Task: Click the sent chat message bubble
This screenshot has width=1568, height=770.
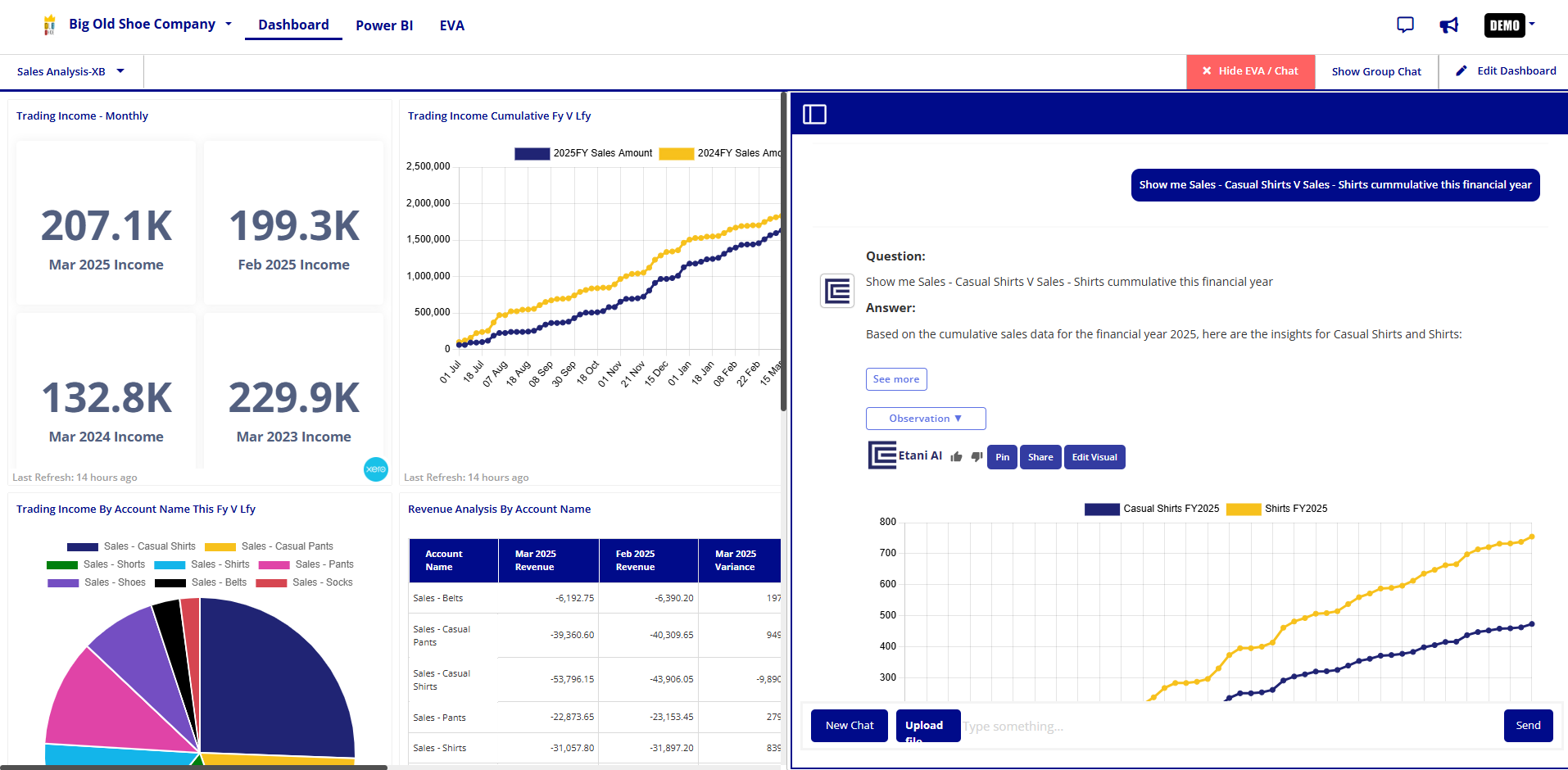Action: click(1335, 185)
